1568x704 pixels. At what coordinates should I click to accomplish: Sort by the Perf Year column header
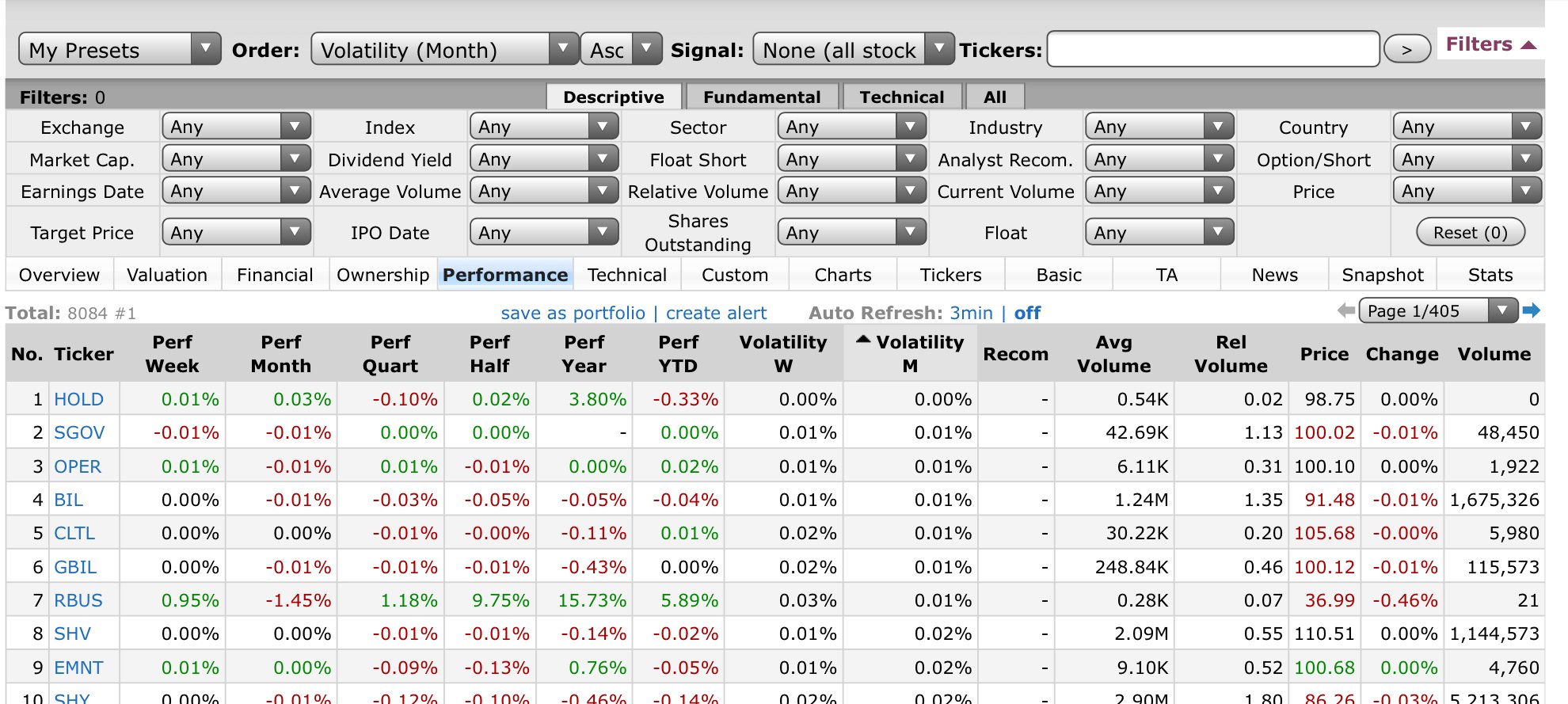(584, 354)
